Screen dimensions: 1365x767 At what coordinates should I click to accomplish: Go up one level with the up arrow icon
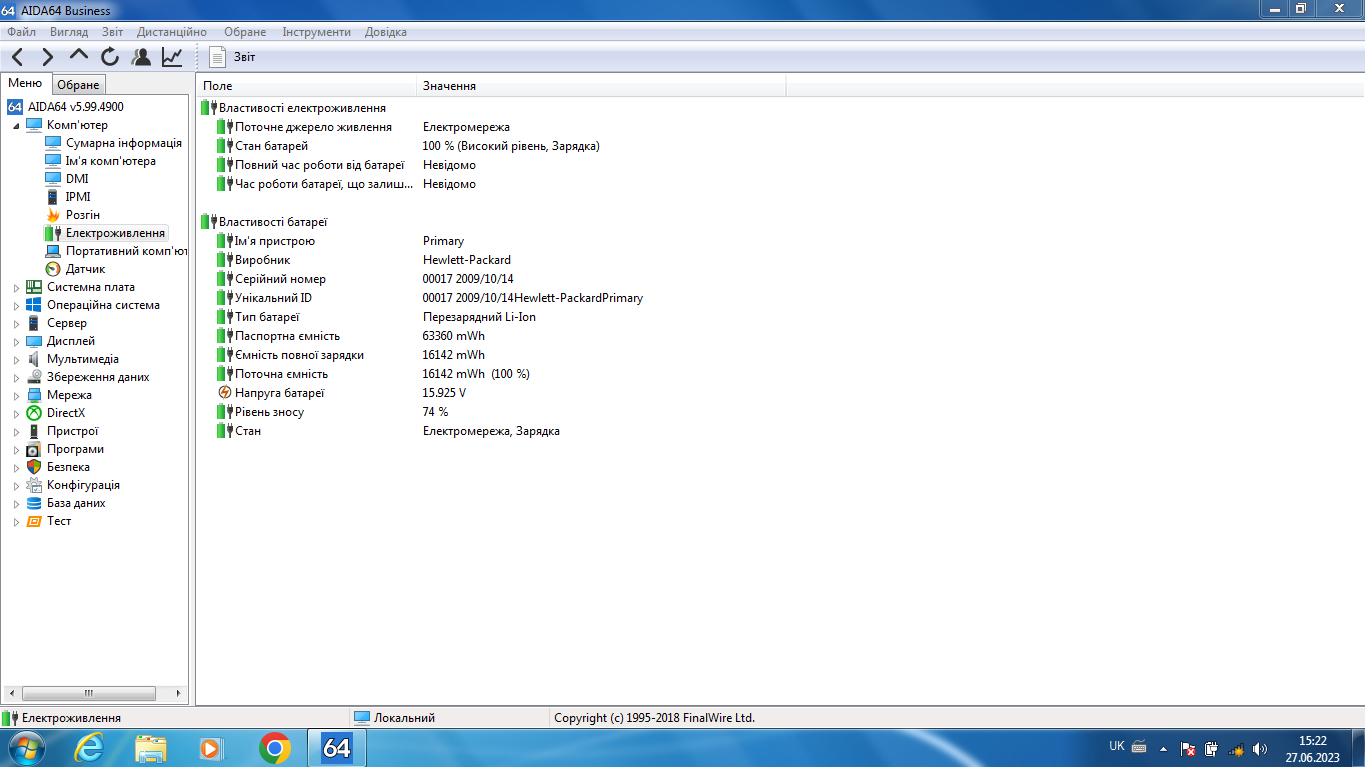click(79, 56)
